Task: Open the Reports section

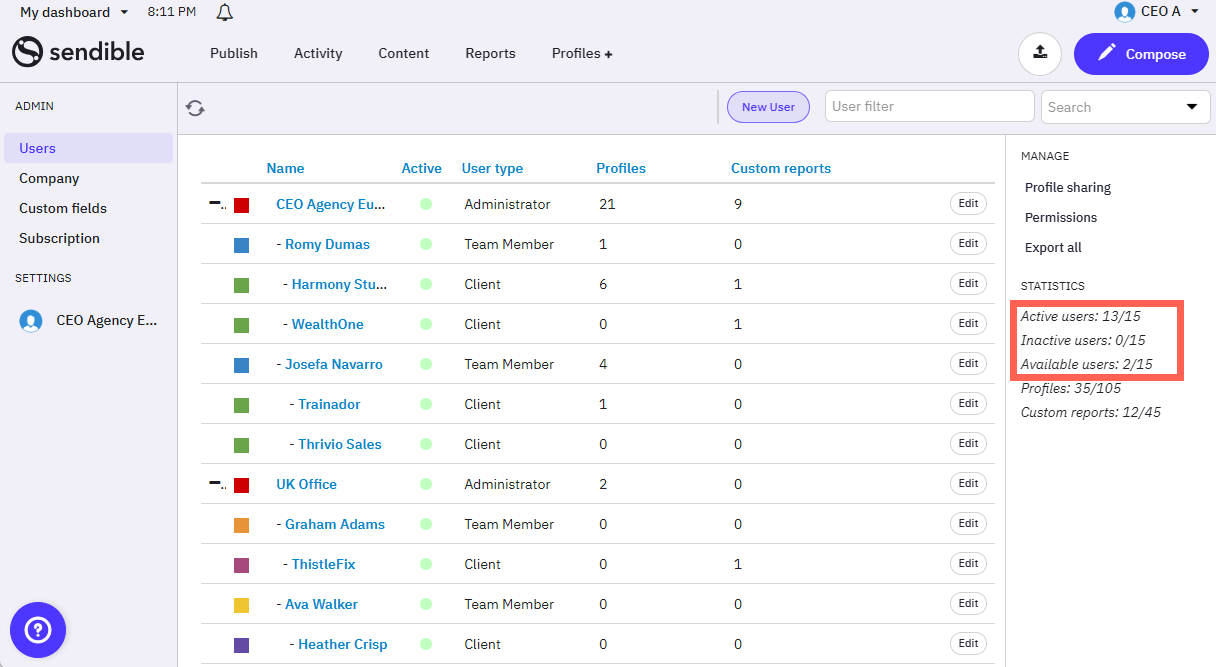Action: [490, 53]
